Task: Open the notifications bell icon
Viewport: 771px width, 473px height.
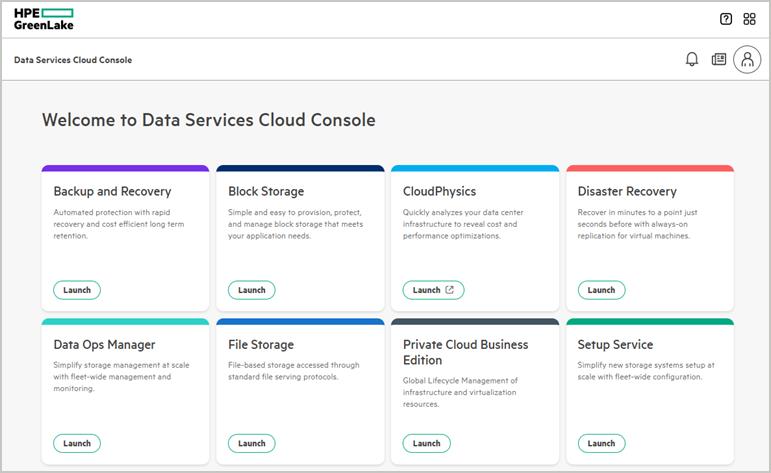Action: pyautogui.click(x=692, y=59)
